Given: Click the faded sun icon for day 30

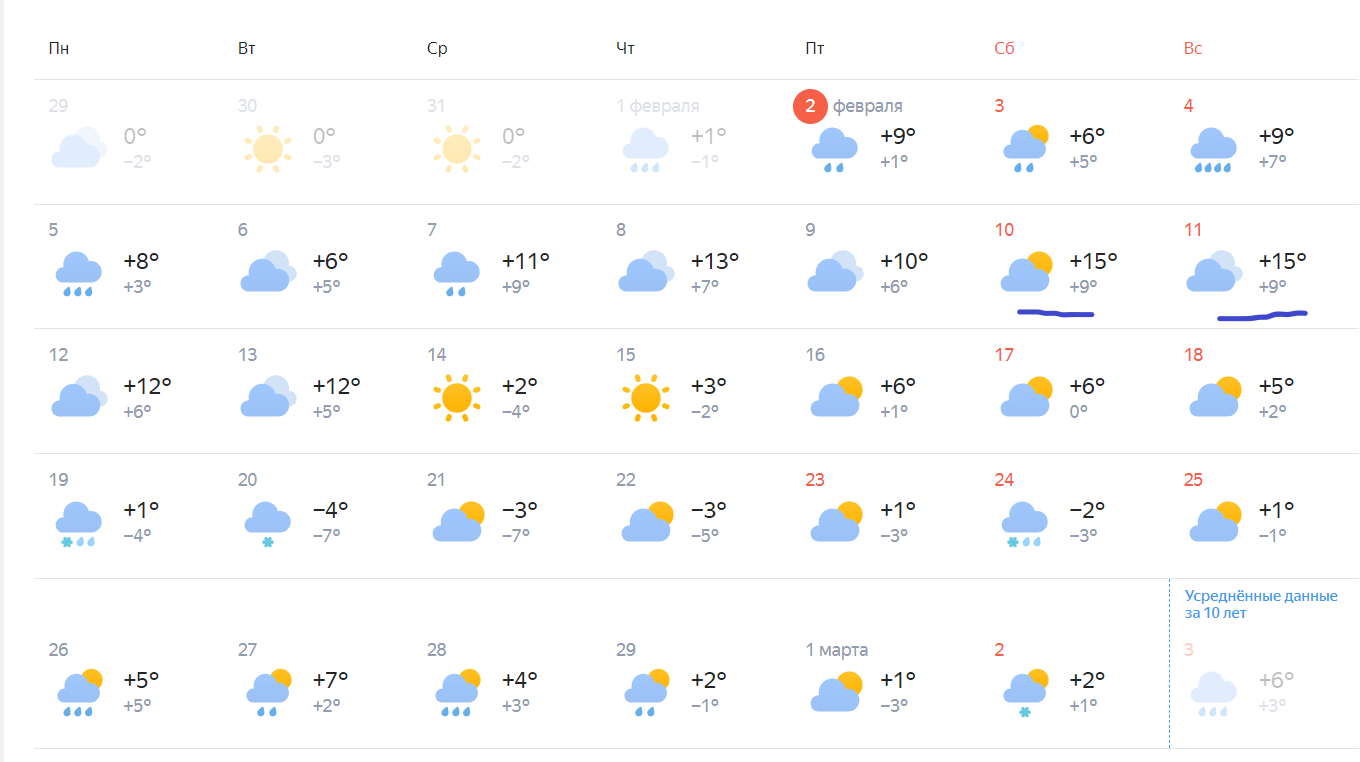Looking at the screenshot, I should point(267,149).
